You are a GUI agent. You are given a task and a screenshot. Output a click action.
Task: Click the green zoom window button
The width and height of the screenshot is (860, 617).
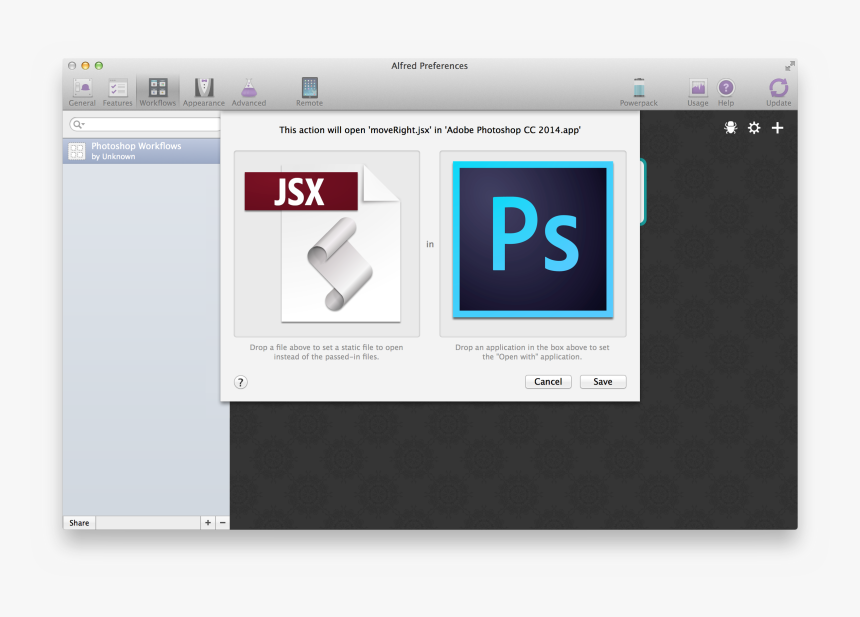(x=99, y=66)
